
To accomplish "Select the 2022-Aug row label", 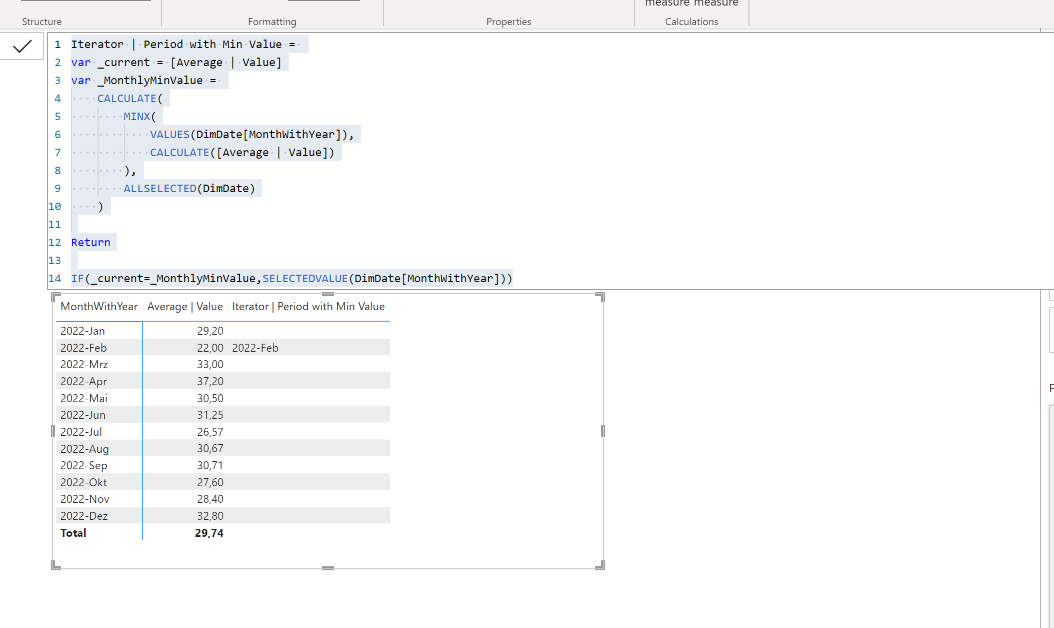I will coord(84,448).
